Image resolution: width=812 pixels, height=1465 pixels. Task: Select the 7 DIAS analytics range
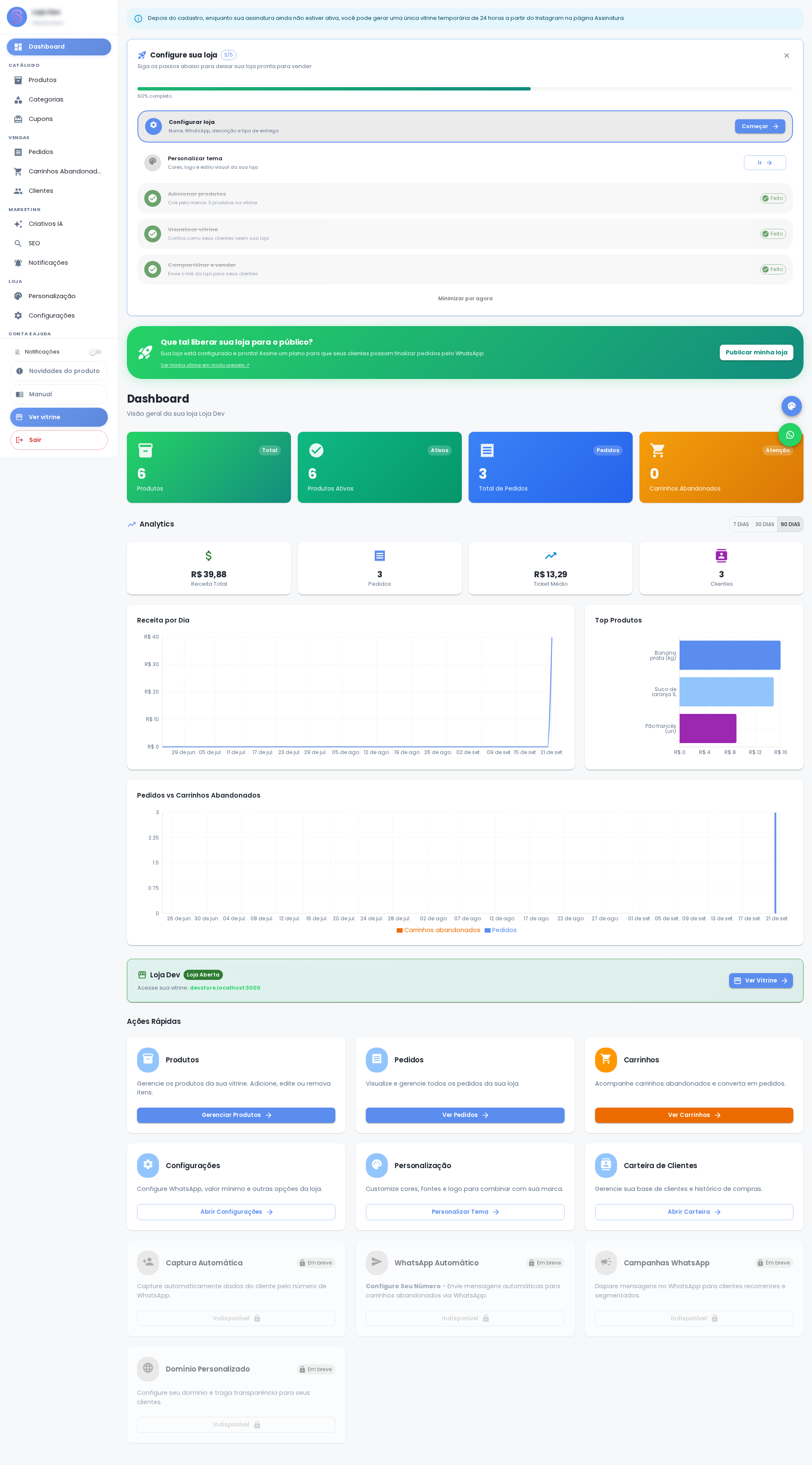pos(741,524)
